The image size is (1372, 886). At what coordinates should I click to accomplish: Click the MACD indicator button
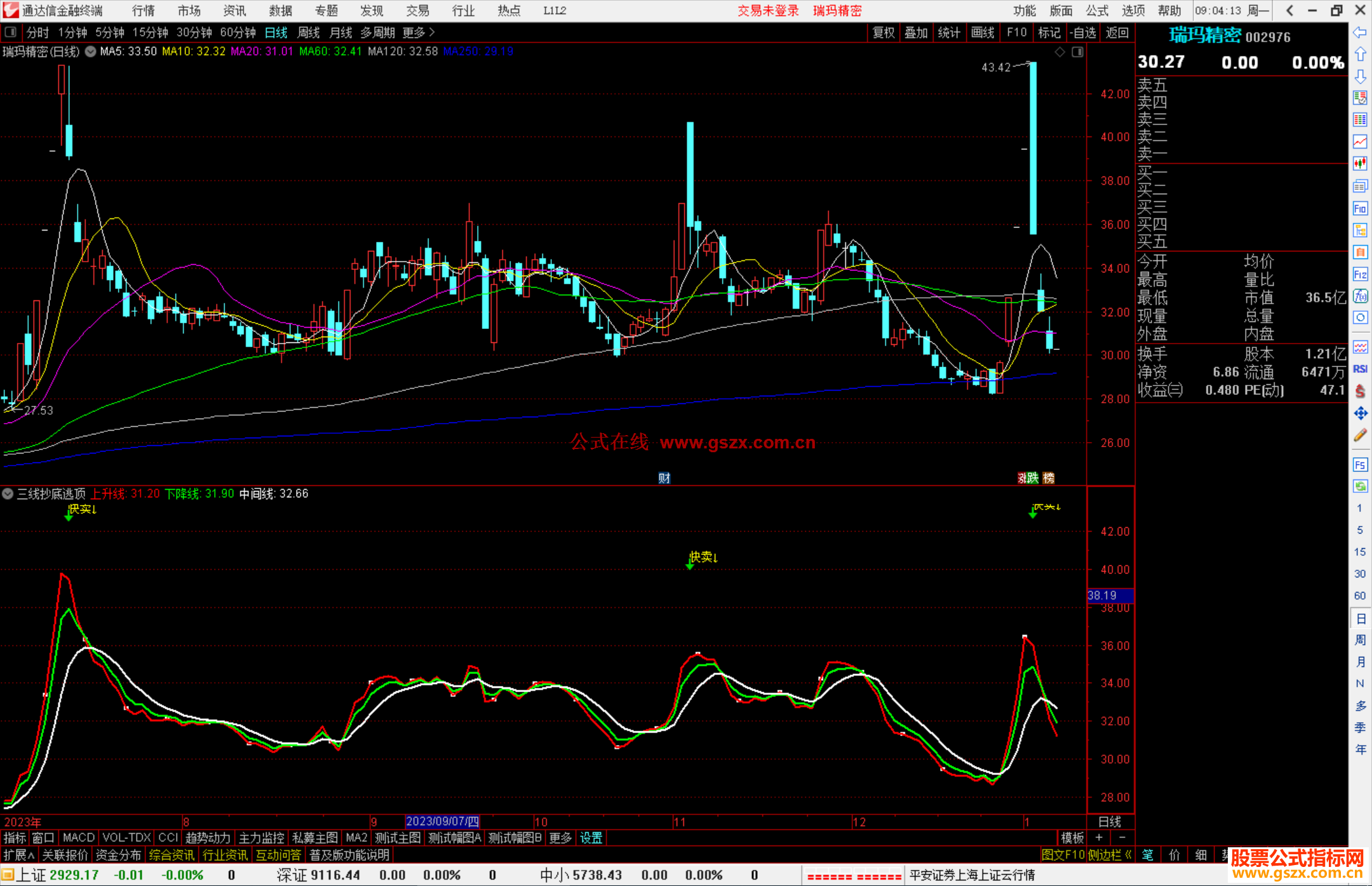[79, 838]
